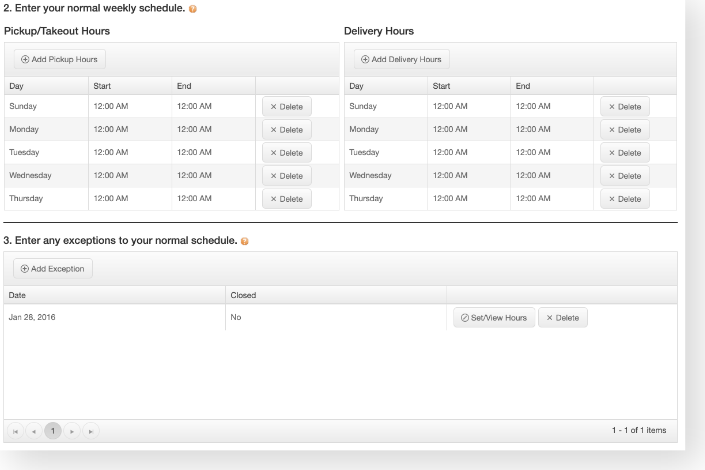The width and height of the screenshot is (705, 470).
Task: Go to first page of exceptions
Action: (14, 431)
